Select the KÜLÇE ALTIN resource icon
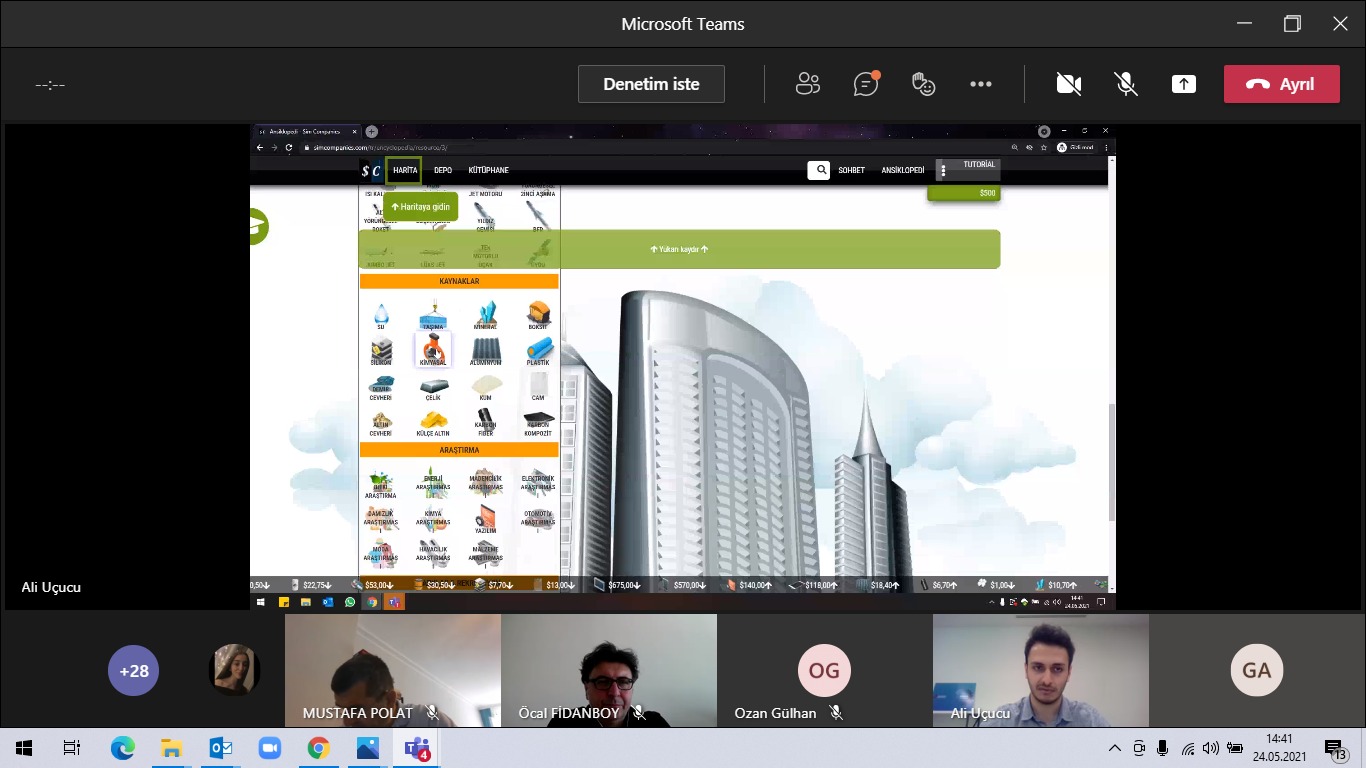1366x768 pixels. (x=433, y=424)
